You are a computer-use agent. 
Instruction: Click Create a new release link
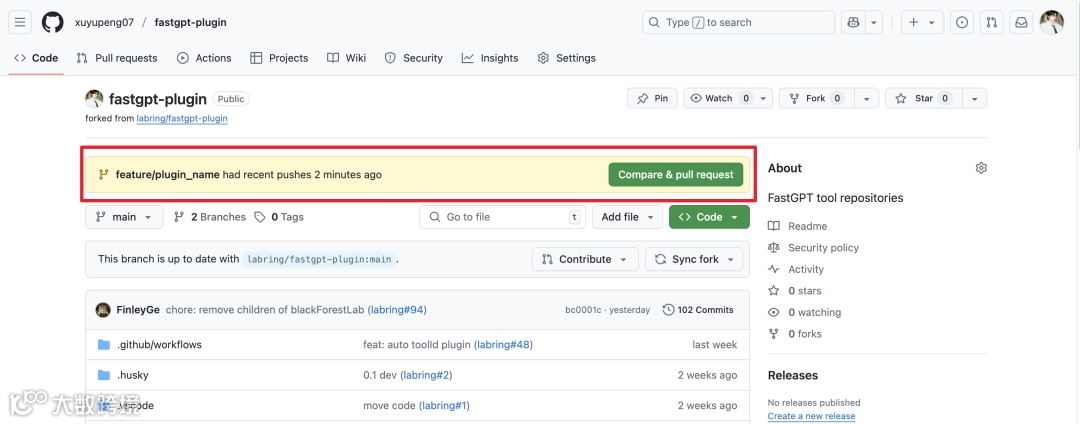click(811, 416)
